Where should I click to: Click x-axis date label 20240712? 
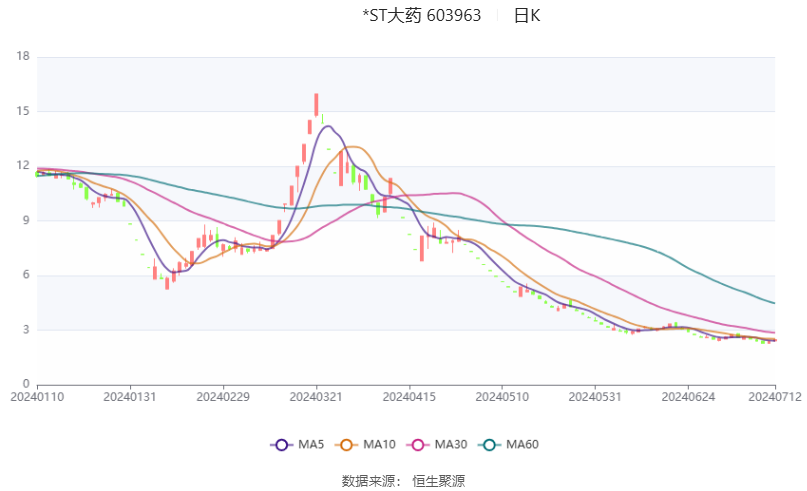tap(775, 397)
